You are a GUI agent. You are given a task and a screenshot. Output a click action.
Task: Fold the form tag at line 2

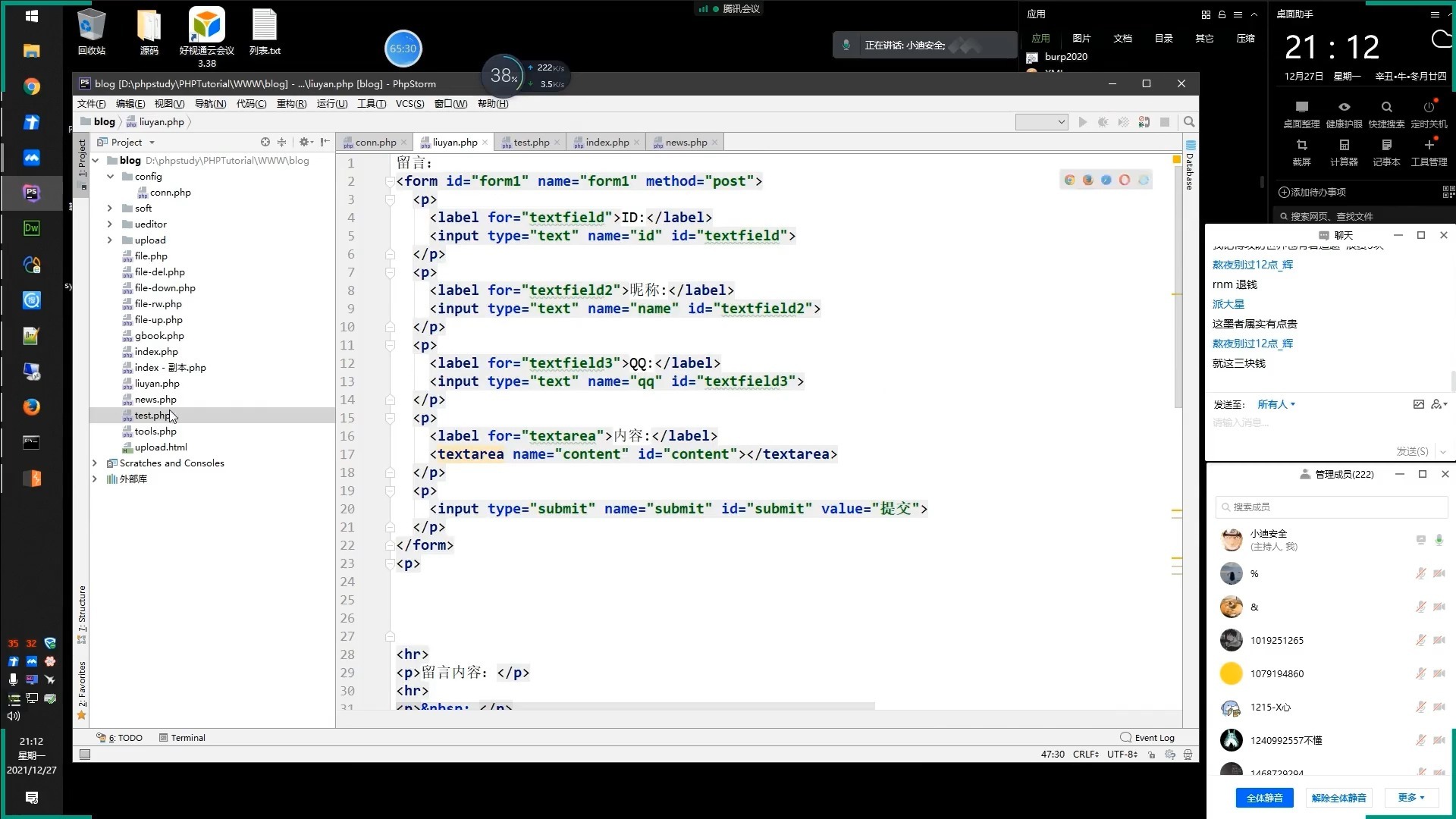click(x=390, y=181)
